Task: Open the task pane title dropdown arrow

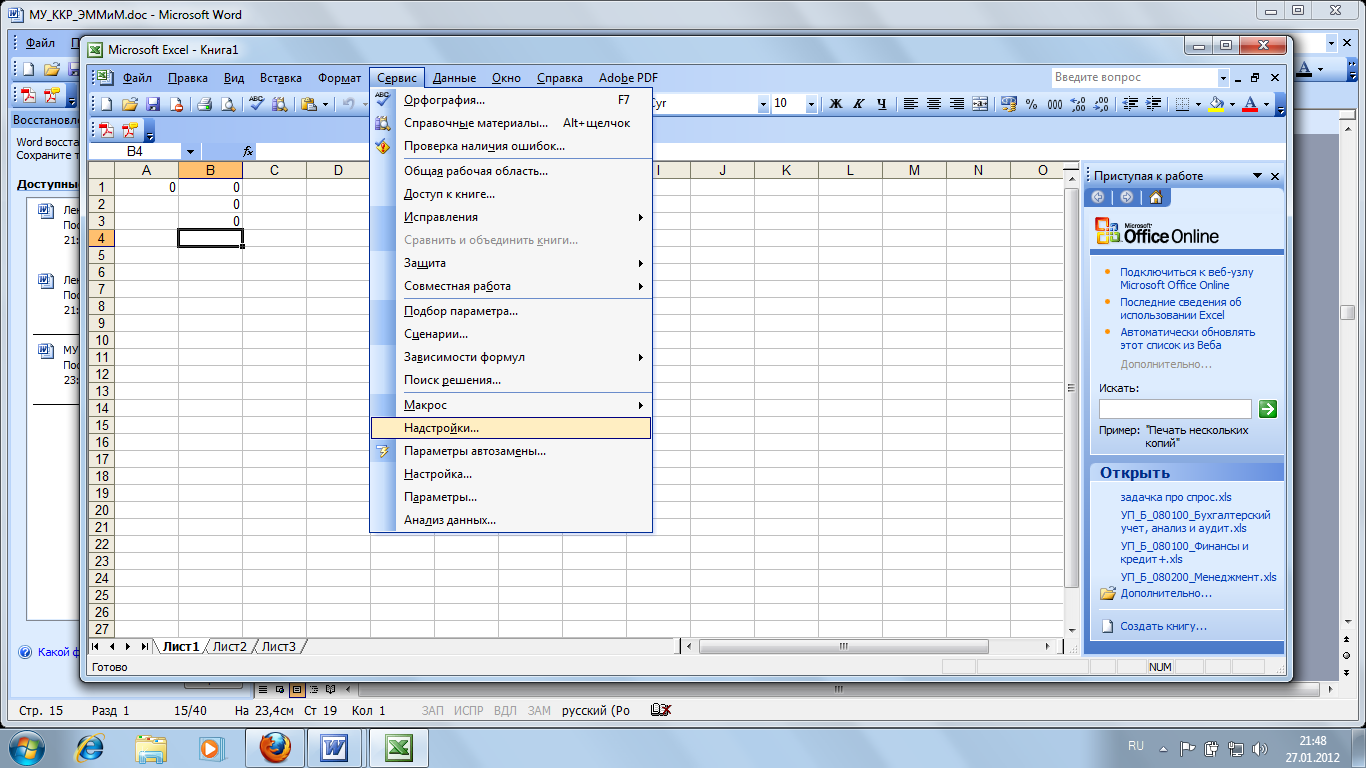Action: [1257, 176]
